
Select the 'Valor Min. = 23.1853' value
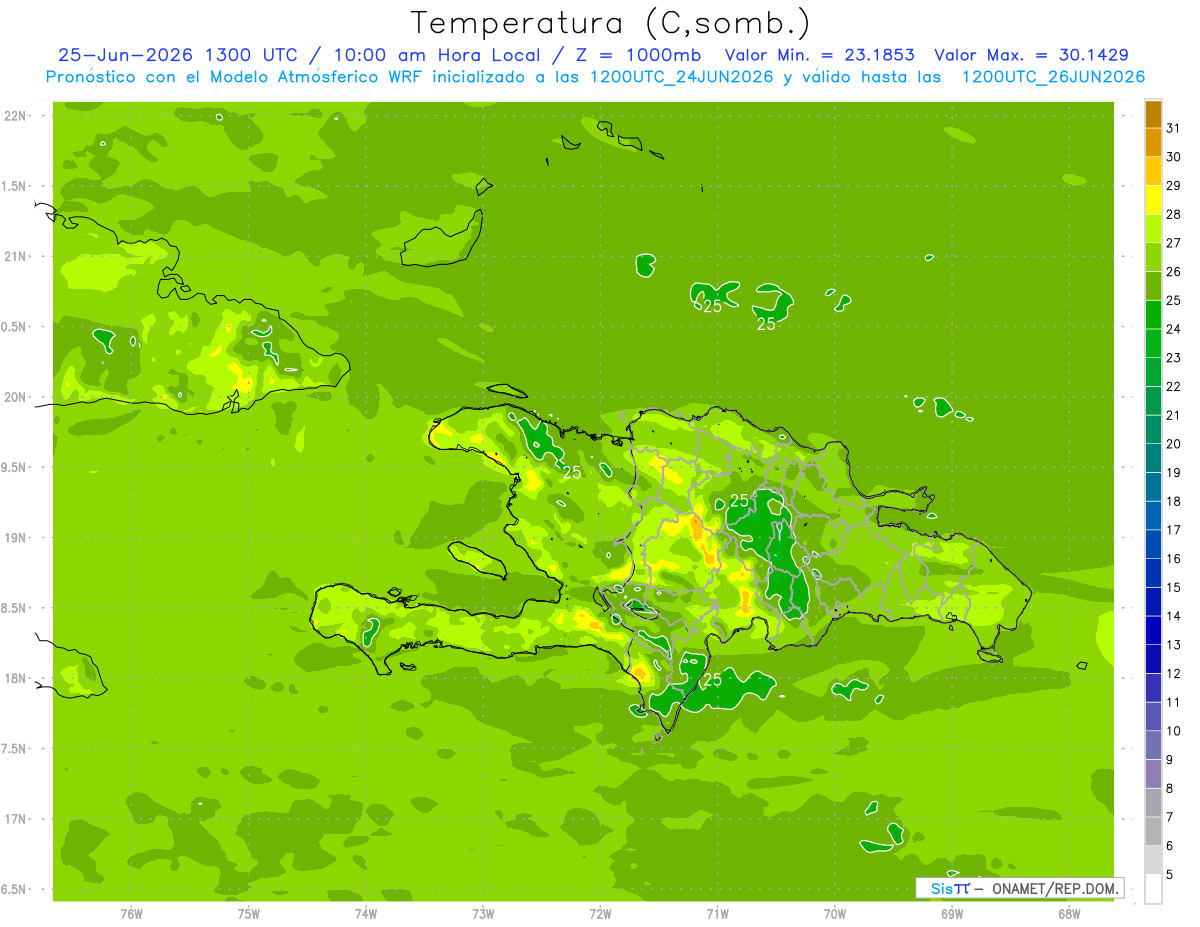820,55
